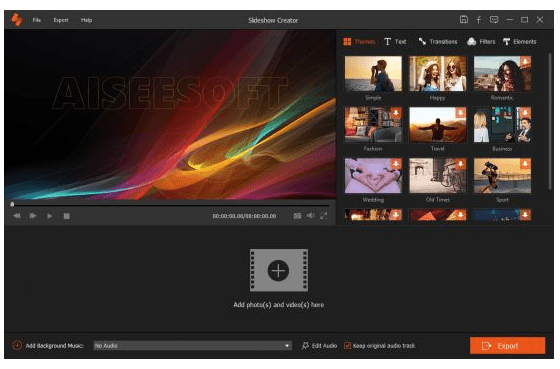Select the Fashion theme thumbnail
The image size is (560, 369).
click(373, 125)
